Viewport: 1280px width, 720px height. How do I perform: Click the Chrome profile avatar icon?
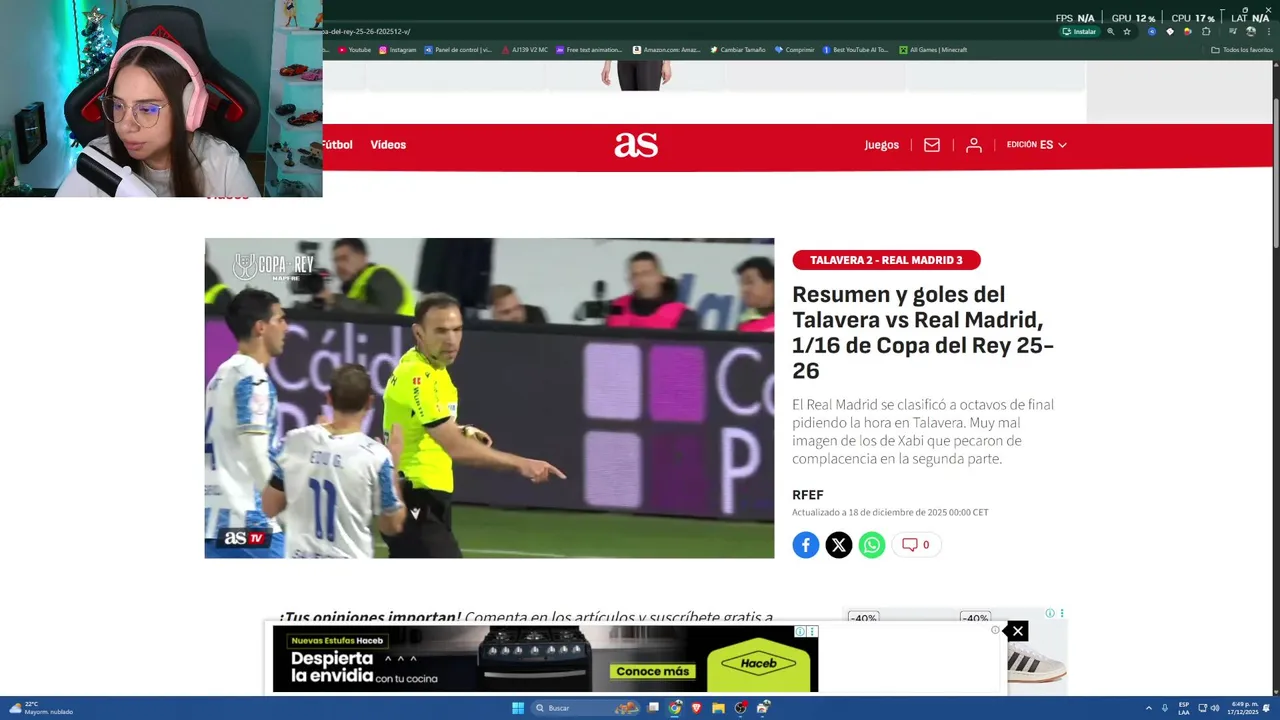1251,32
